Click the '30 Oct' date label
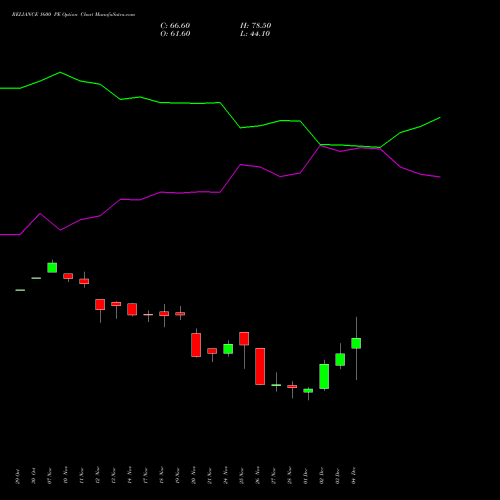This screenshot has height=500, width=500. [x=34, y=476]
